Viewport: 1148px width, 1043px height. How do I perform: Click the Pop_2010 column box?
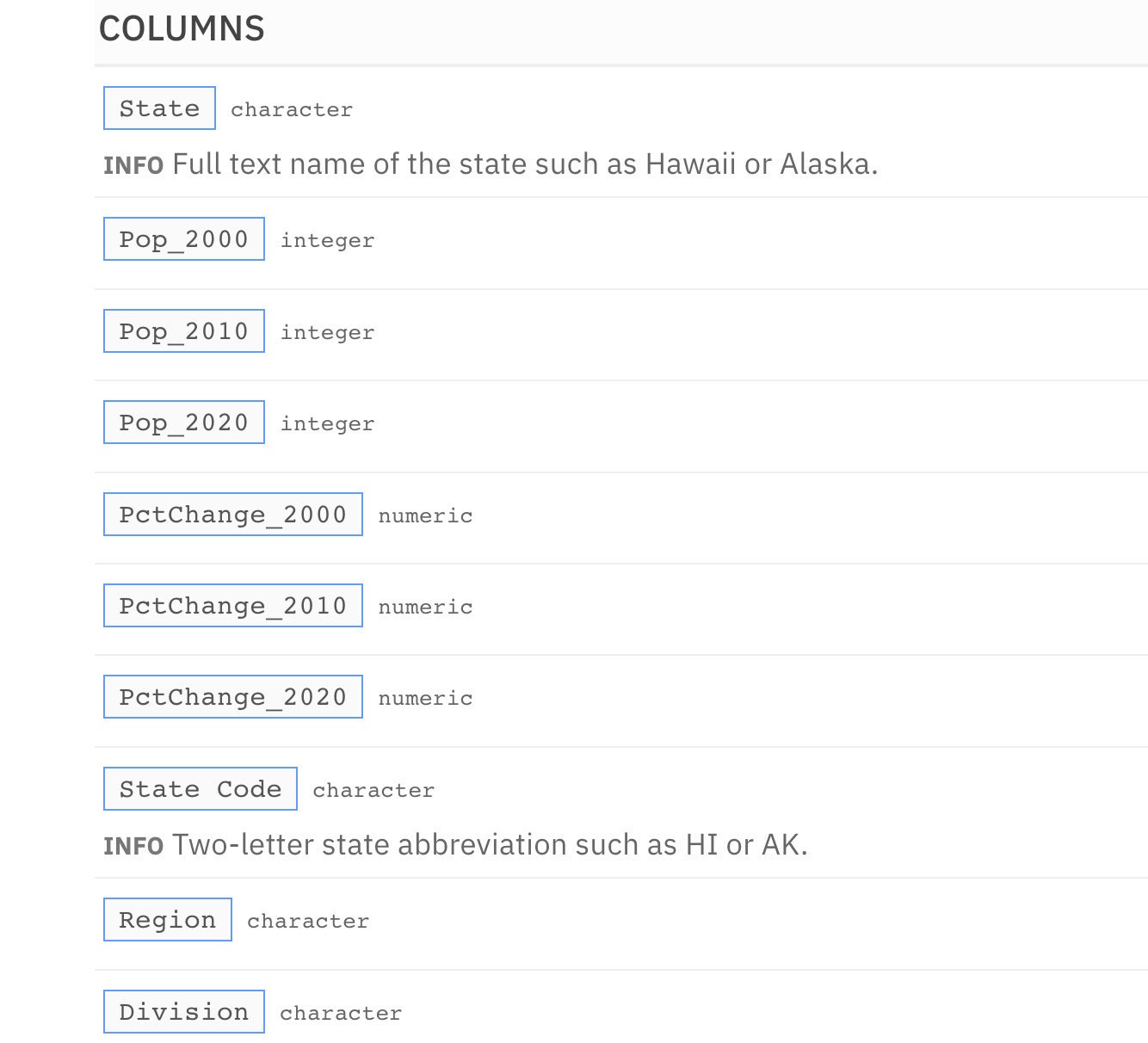184,331
